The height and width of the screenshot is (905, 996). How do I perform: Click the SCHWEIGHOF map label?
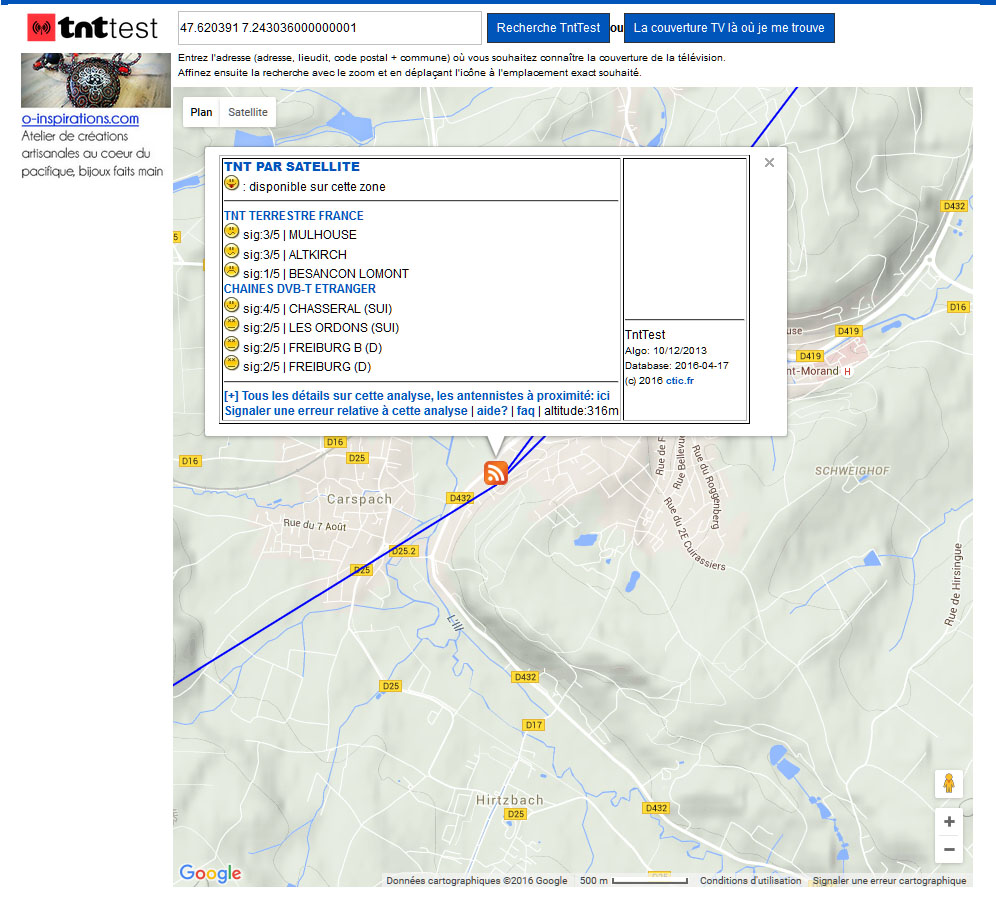pos(852,471)
